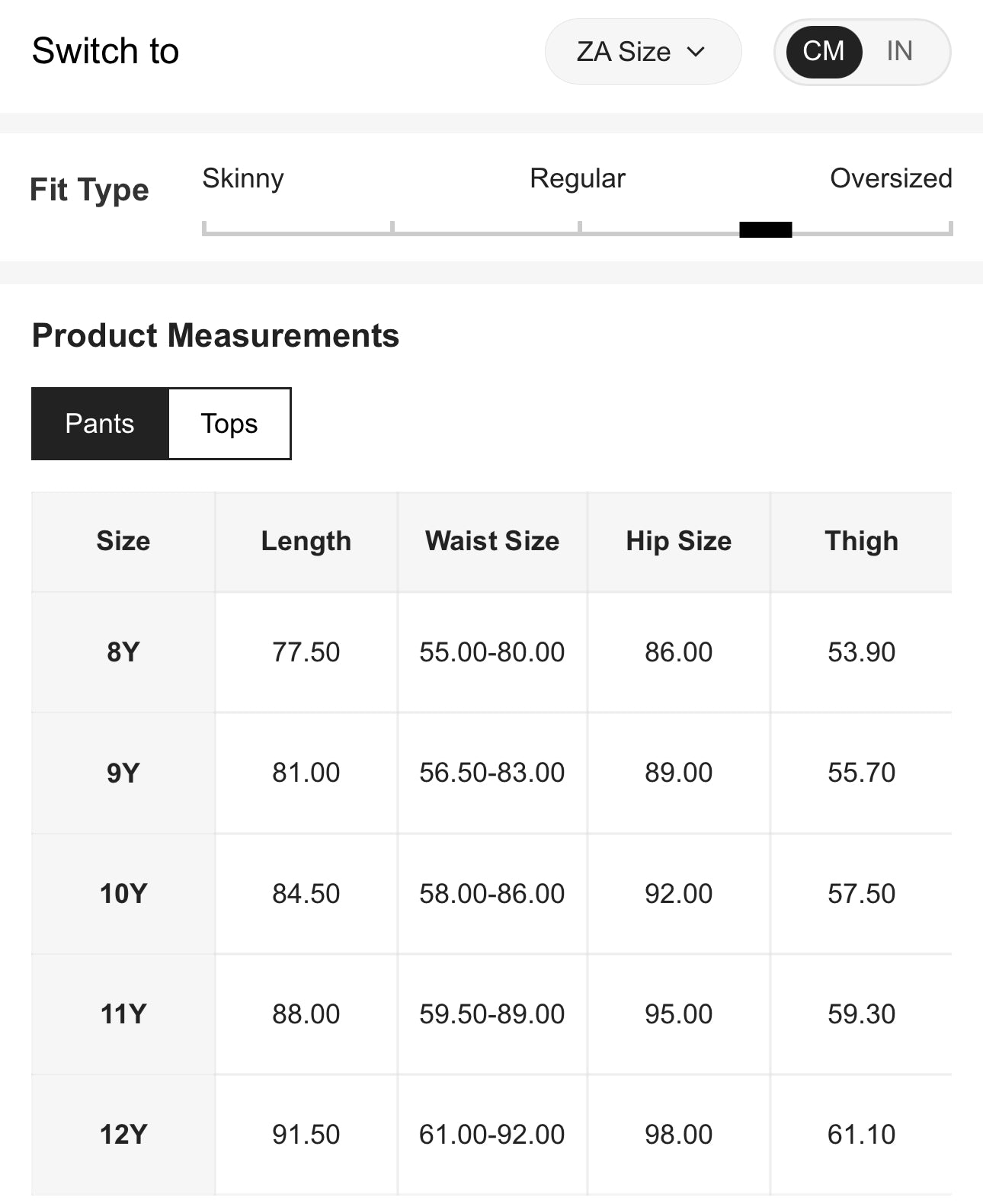
Task: Click the chevron arrow beside ZA Size
Action: pos(696,52)
